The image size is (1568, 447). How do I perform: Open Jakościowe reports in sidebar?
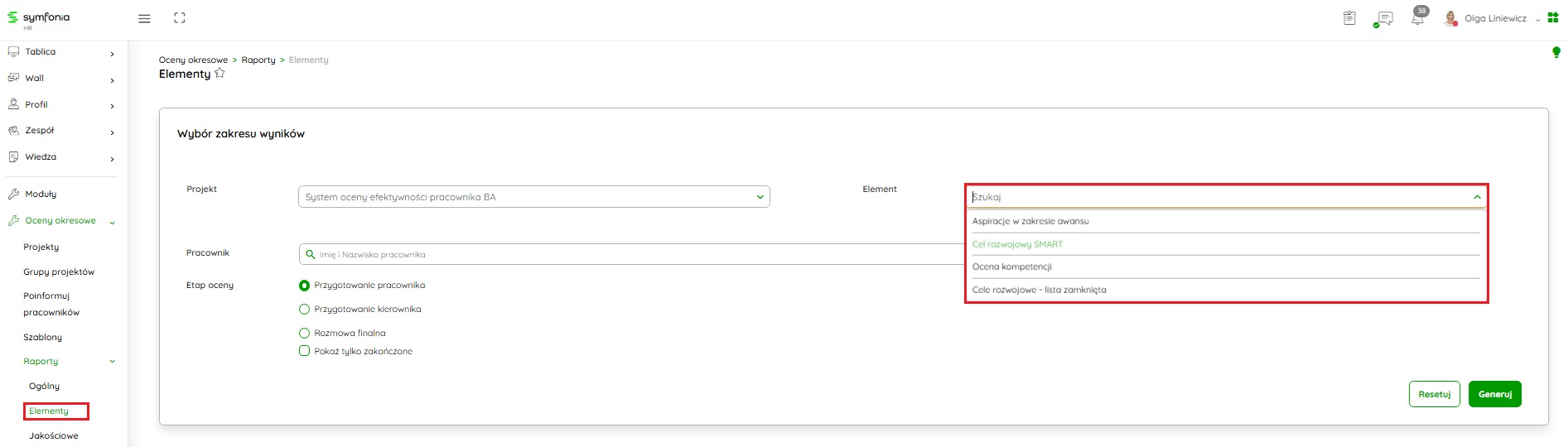tap(54, 435)
